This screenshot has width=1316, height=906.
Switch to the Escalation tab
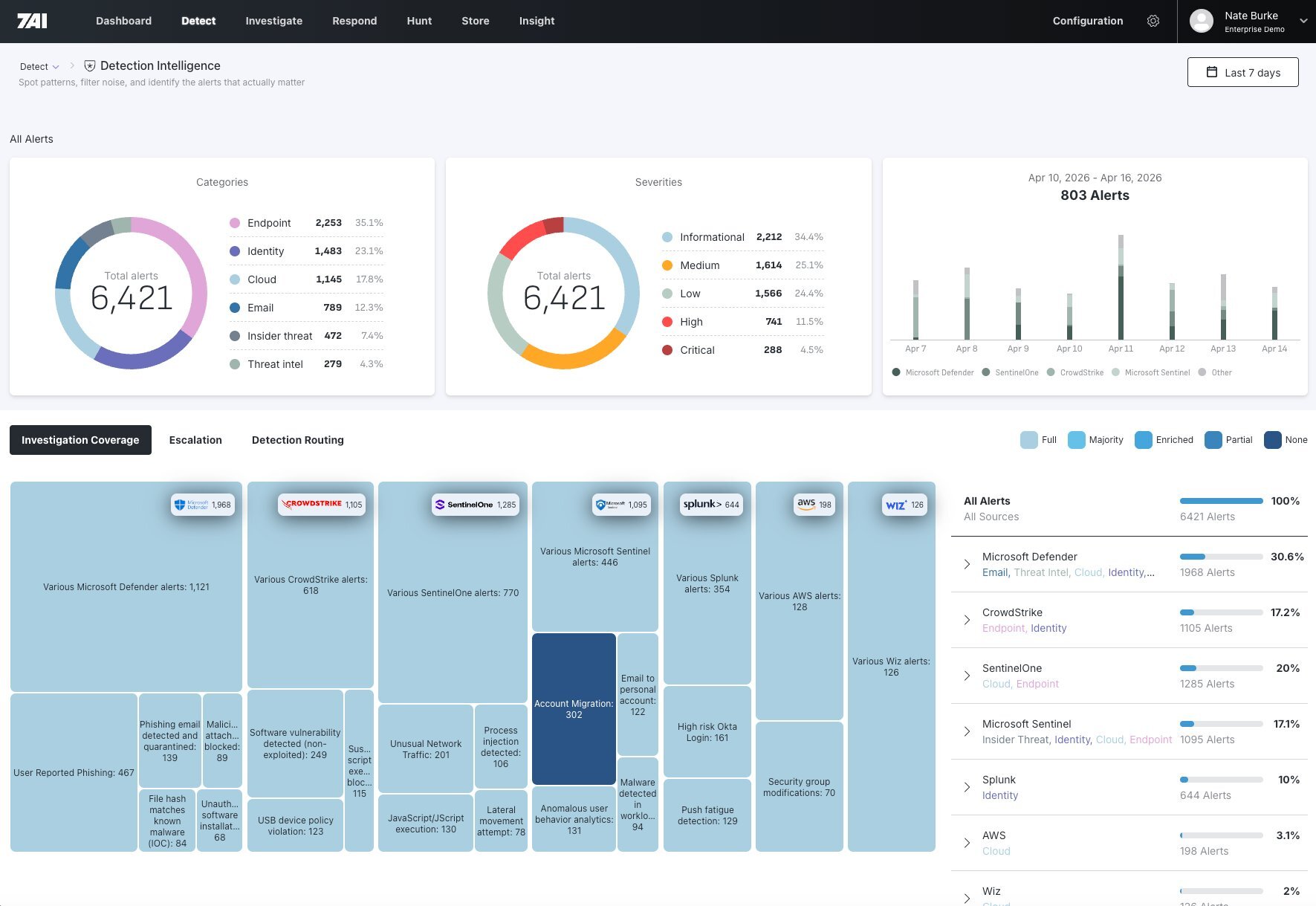[195, 440]
